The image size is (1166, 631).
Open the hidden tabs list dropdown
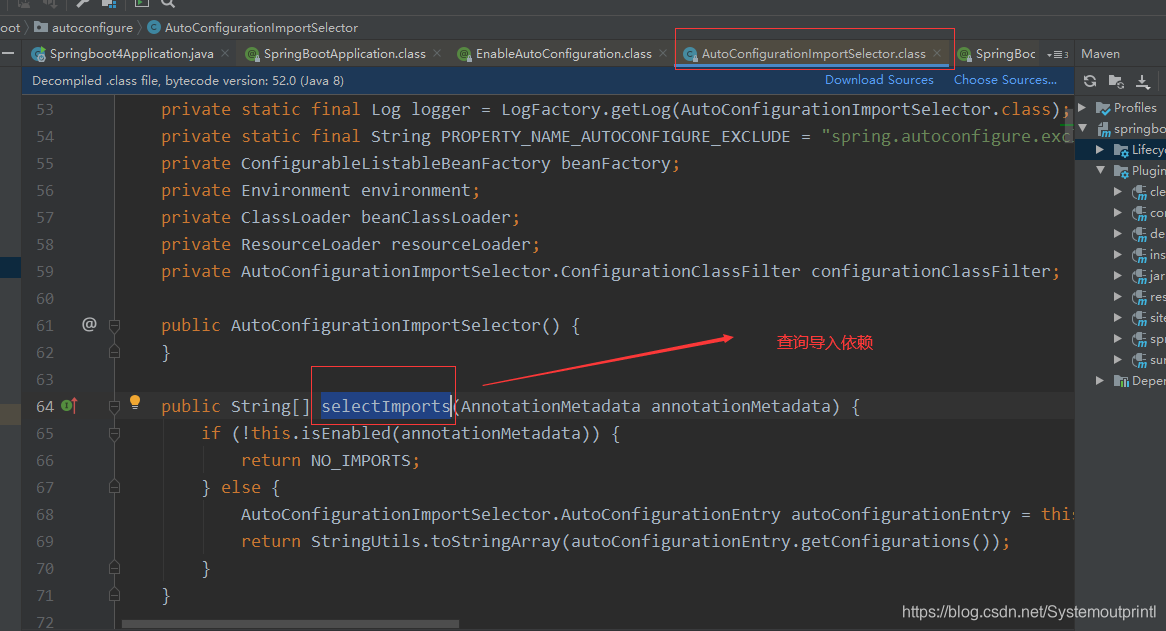pos(1057,54)
